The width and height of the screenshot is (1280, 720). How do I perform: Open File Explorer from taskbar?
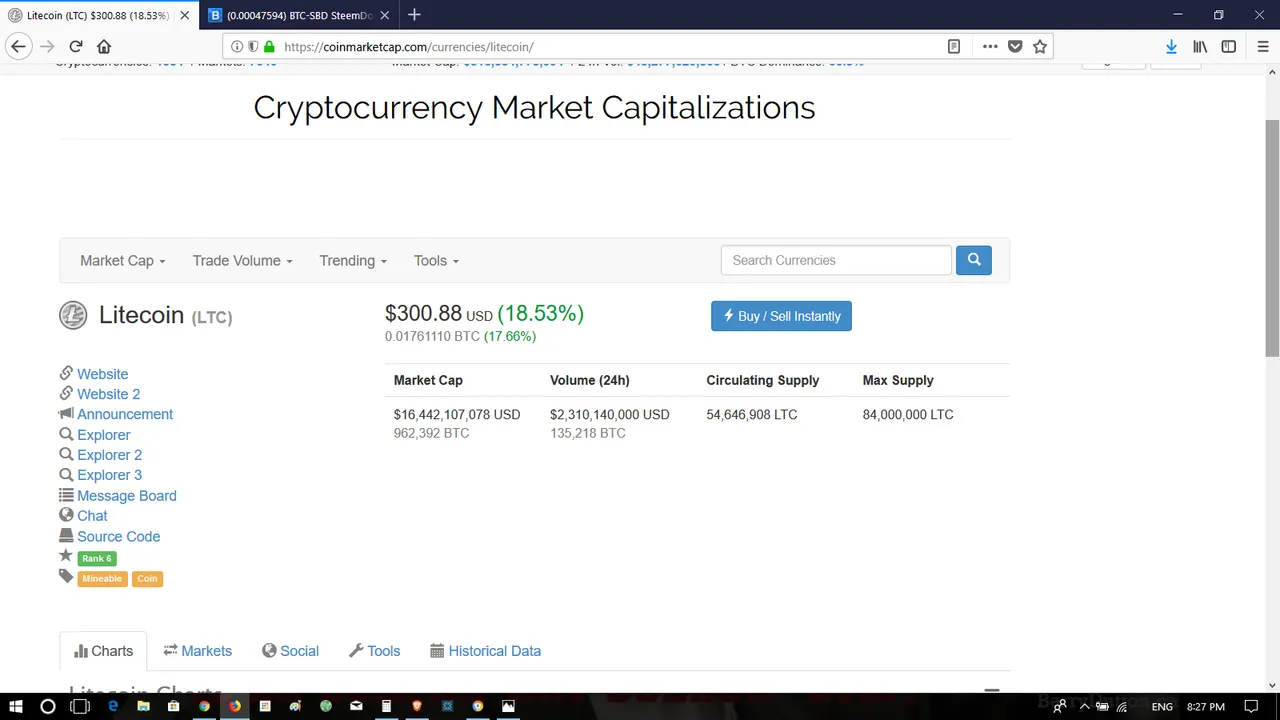(x=143, y=706)
